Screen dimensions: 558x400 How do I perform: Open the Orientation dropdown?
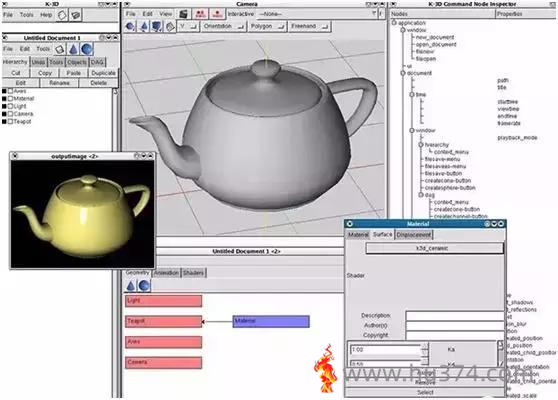pos(223,26)
